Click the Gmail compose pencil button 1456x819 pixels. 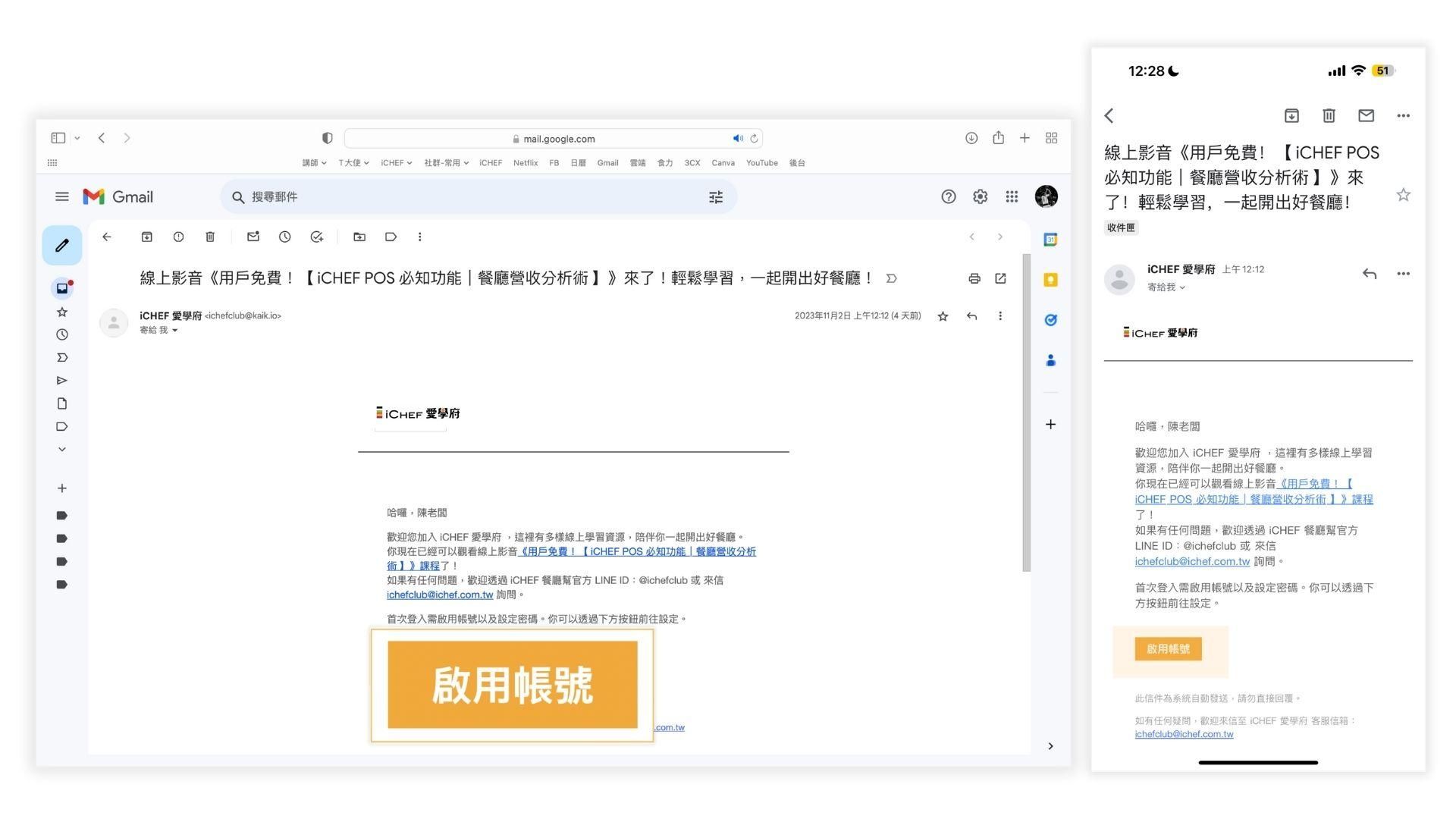(62, 245)
